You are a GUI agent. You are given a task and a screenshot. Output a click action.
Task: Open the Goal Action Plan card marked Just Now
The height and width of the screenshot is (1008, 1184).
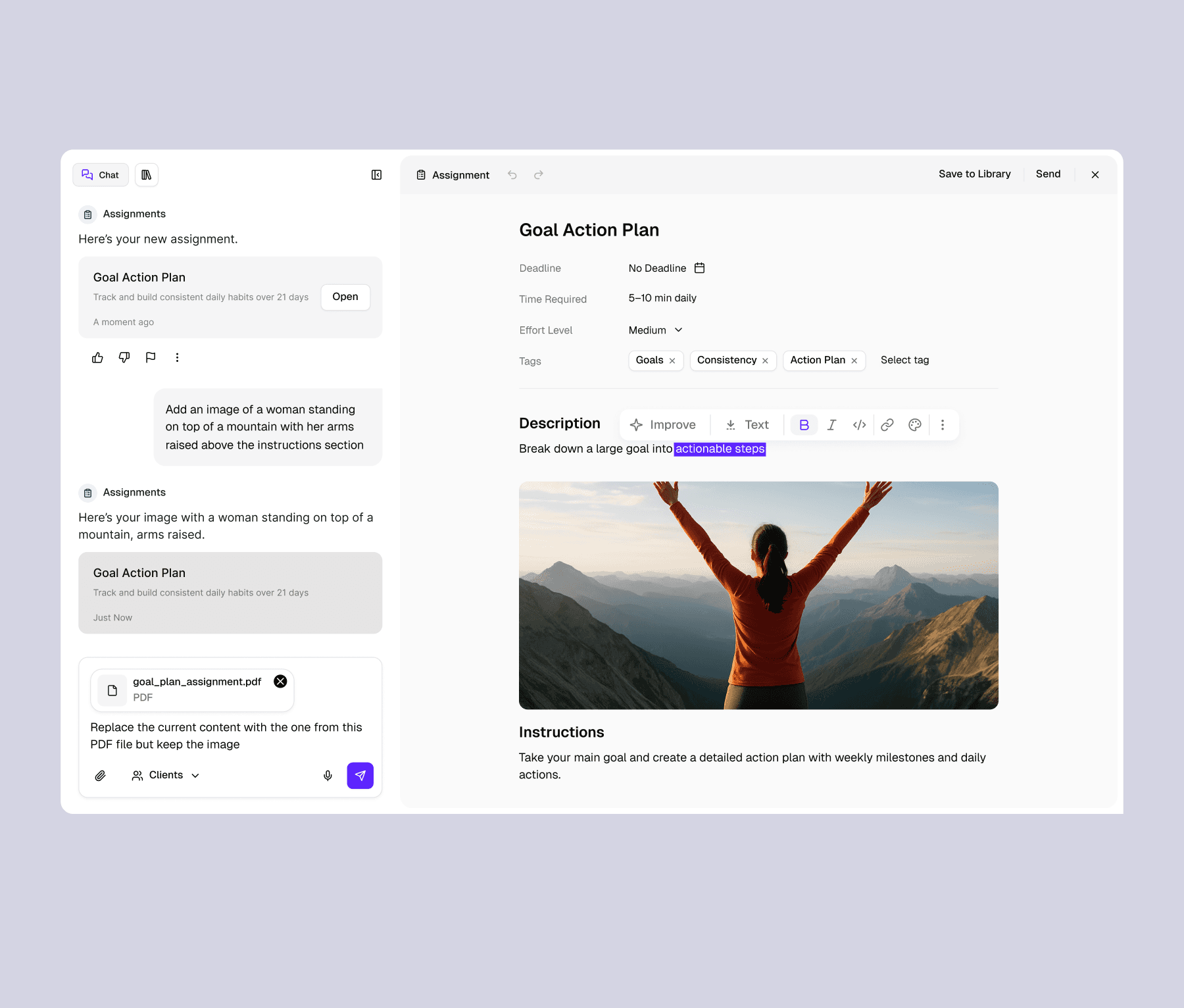tap(230, 593)
